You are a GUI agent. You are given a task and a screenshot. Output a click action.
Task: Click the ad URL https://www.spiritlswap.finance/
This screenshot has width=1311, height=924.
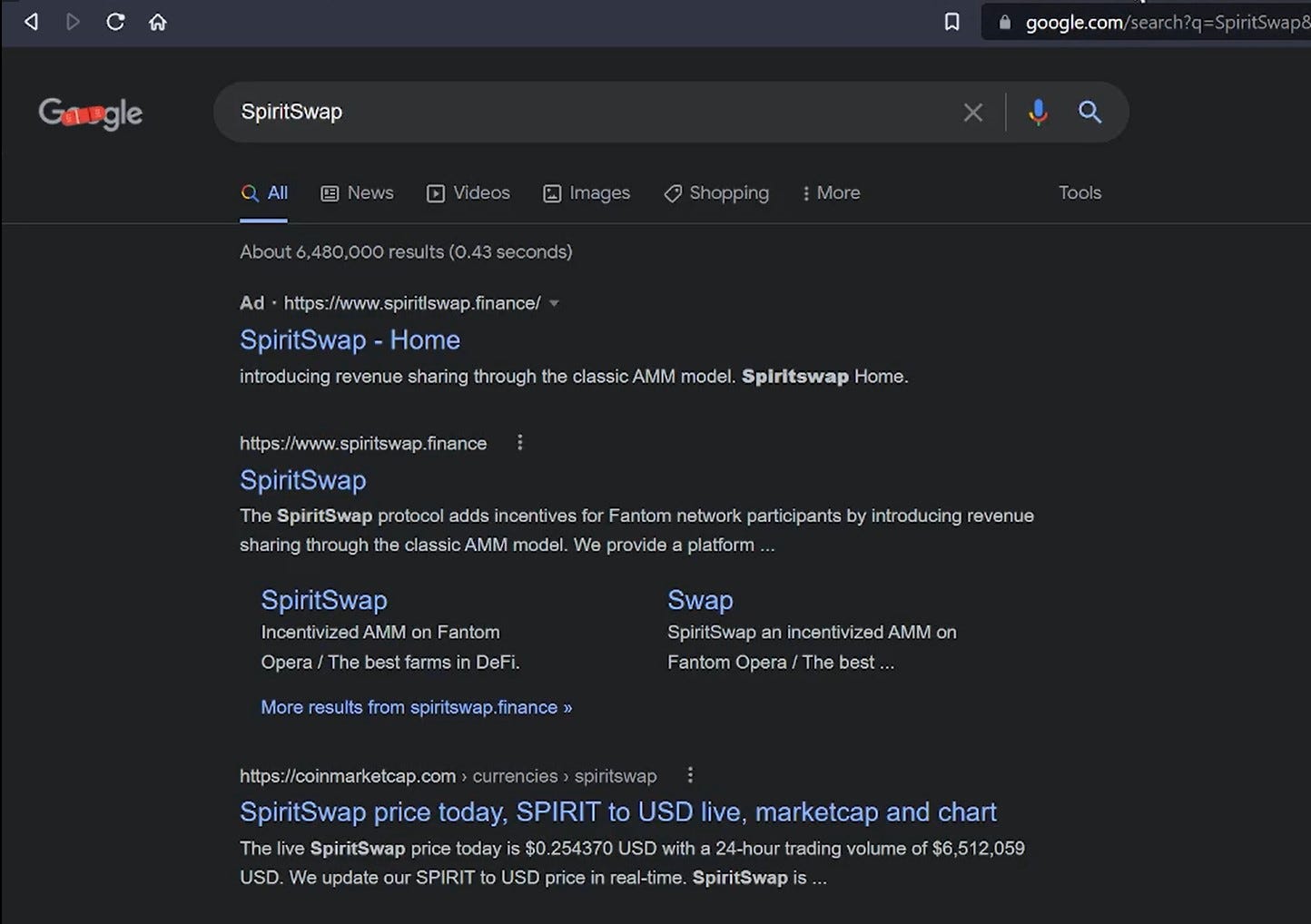pos(412,303)
